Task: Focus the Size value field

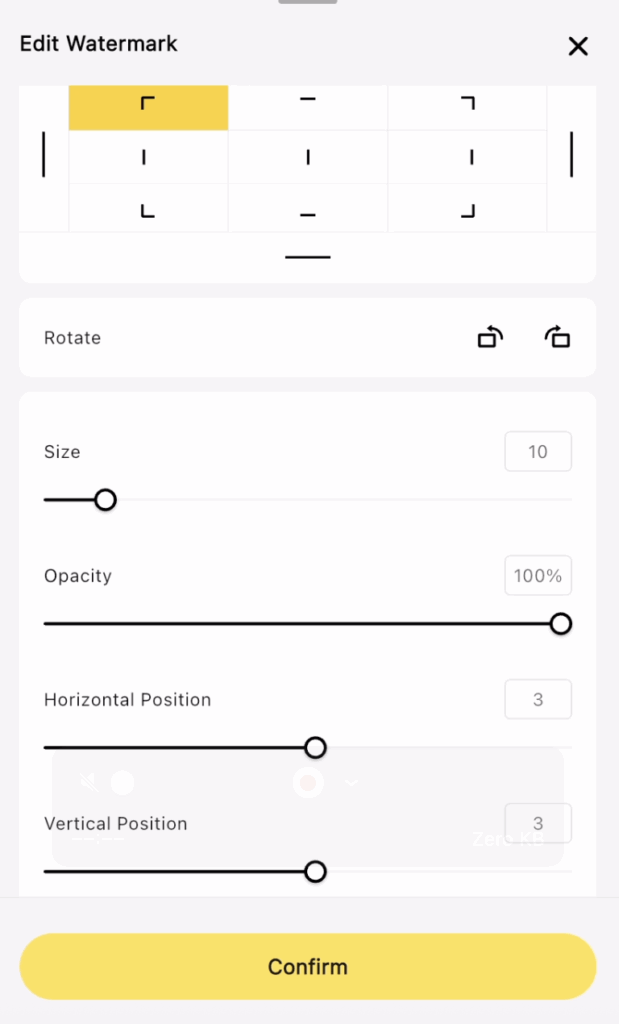Action: 538,451
